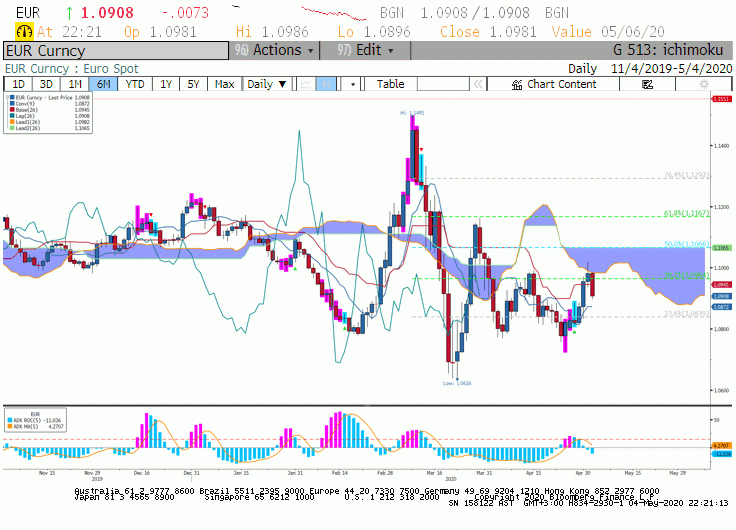Click the Table button
Viewport: 736px width, 530px height.
click(390, 84)
